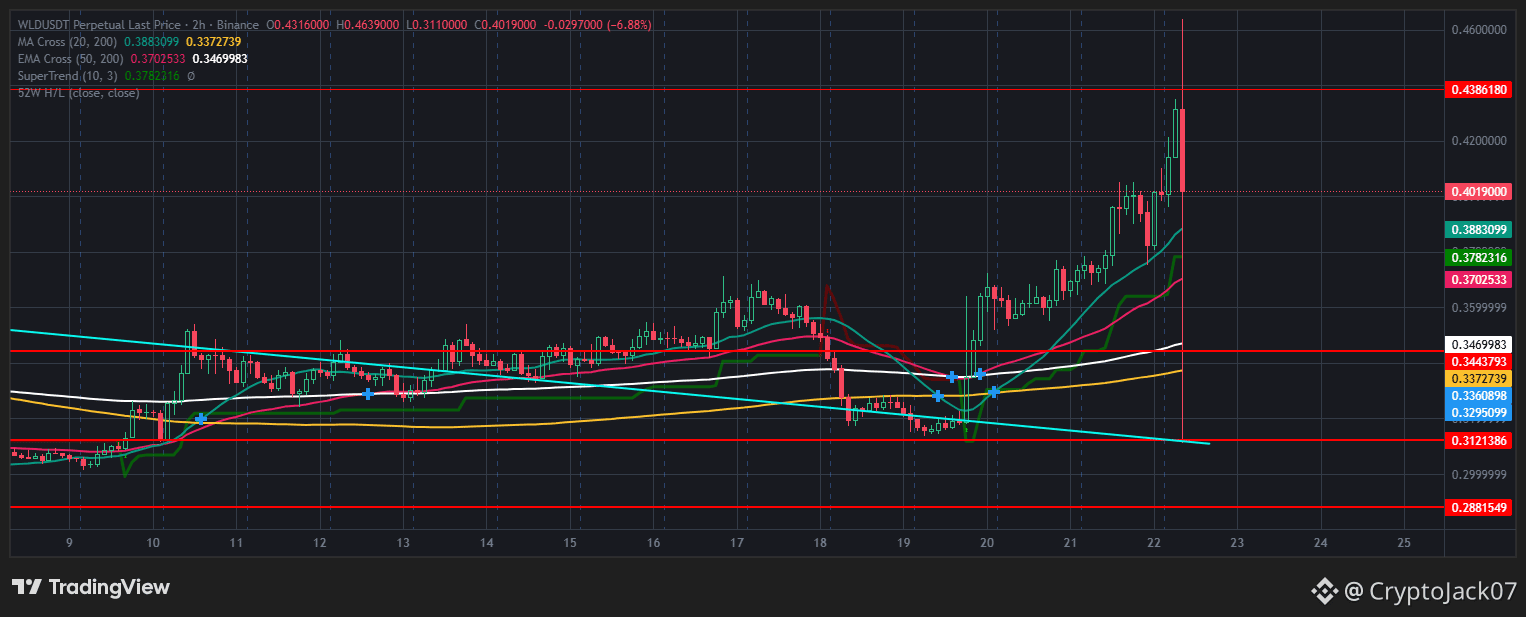Click the blue 0.3295099 price axis tag
This screenshot has width=1526, height=617.
1480,412
